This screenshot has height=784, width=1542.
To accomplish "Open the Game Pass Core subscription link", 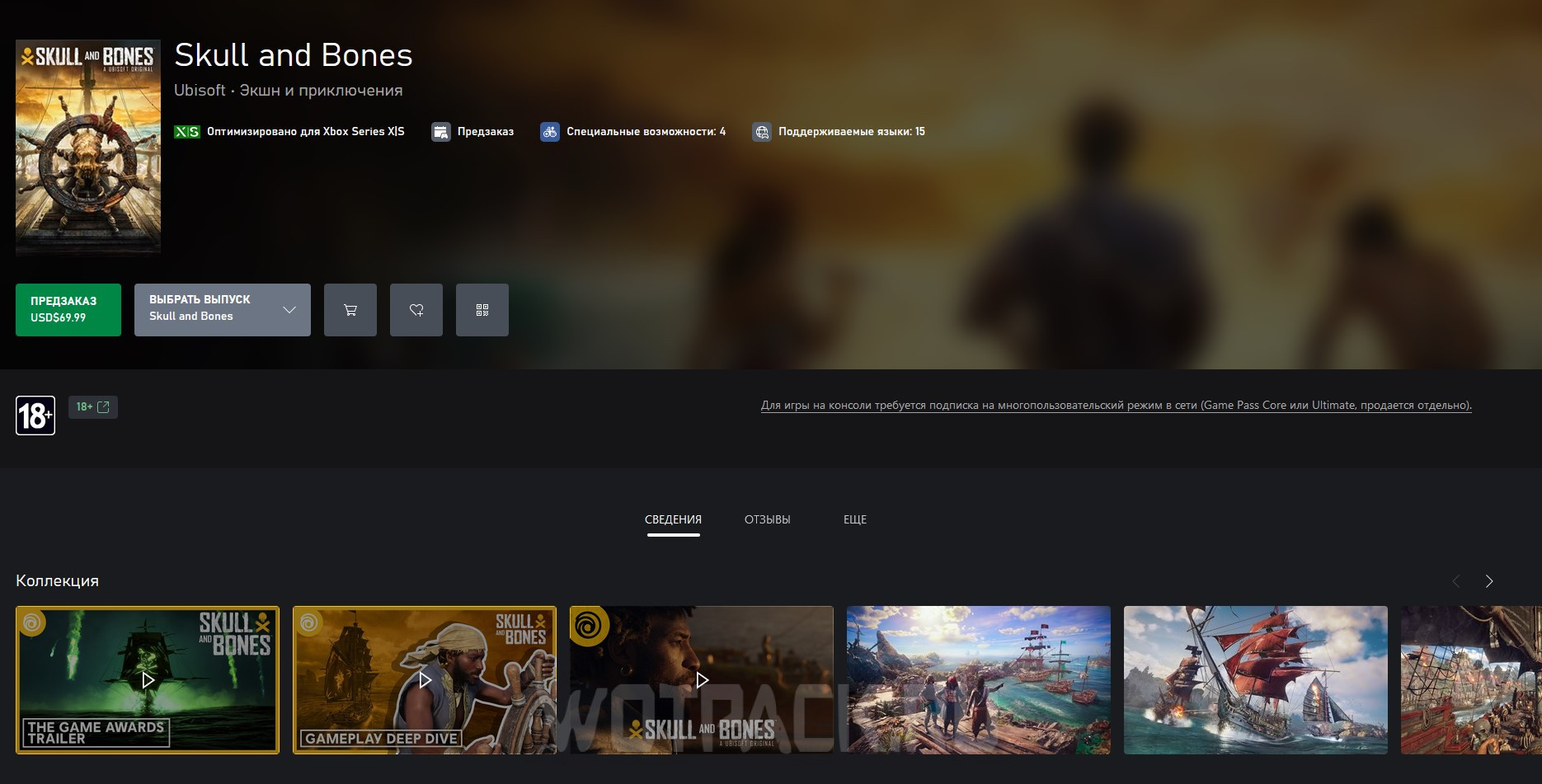I will (1116, 406).
